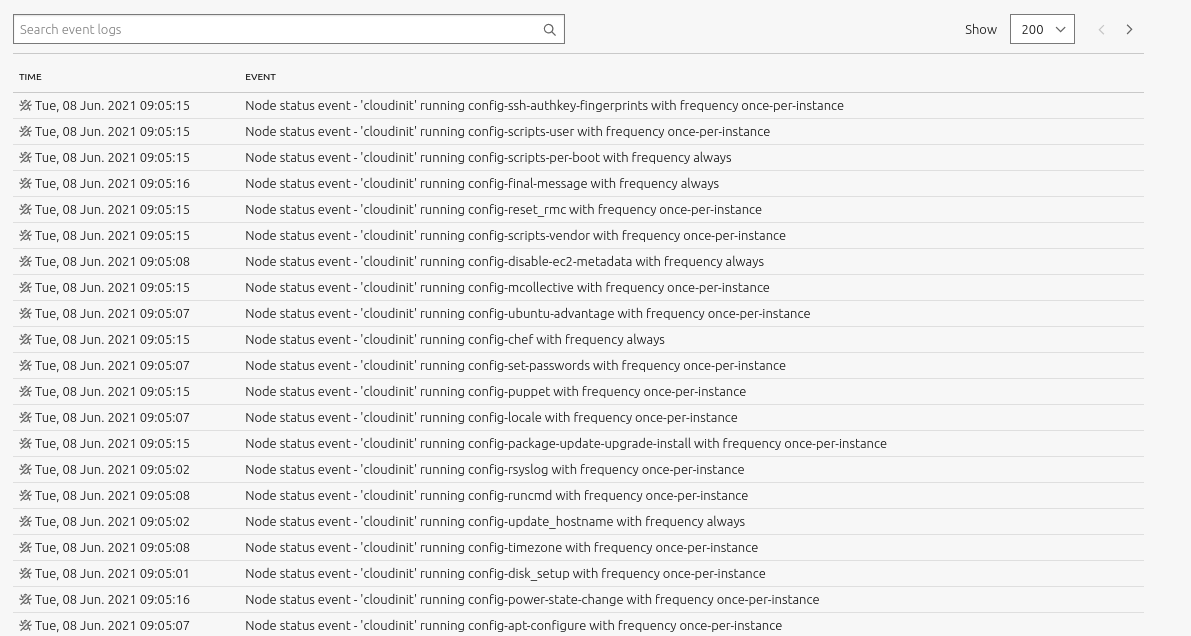Open the Show results-per-page dropdown
The image size is (1191, 636).
(1042, 29)
